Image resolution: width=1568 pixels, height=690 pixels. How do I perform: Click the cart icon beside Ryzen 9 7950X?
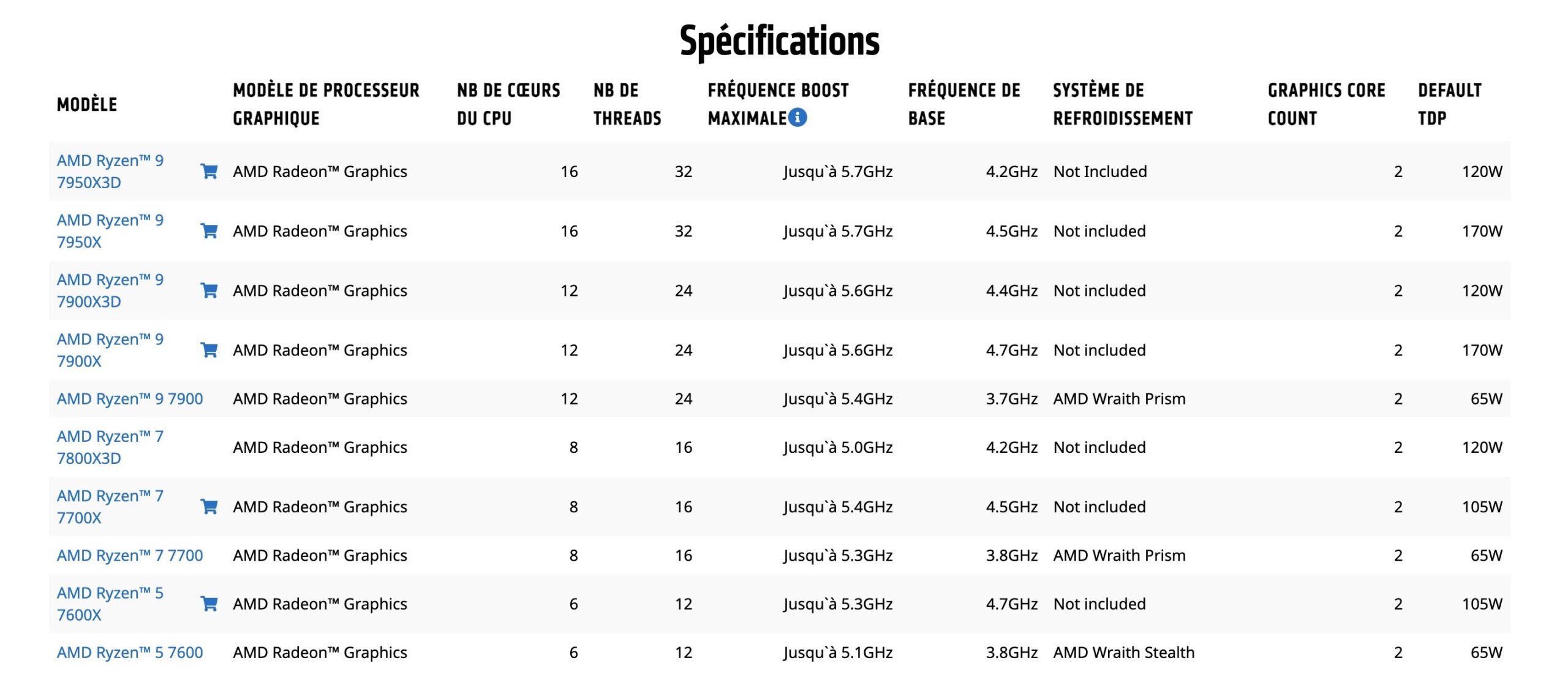tap(209, 231)
